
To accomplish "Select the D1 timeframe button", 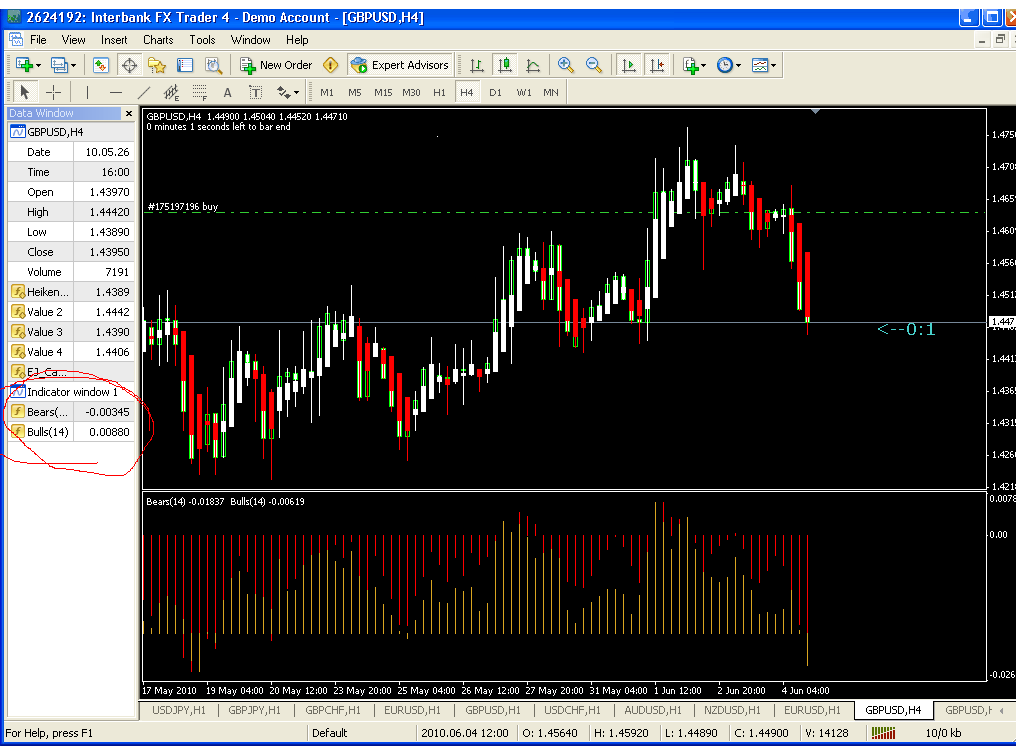I will [x=495, y=92].
